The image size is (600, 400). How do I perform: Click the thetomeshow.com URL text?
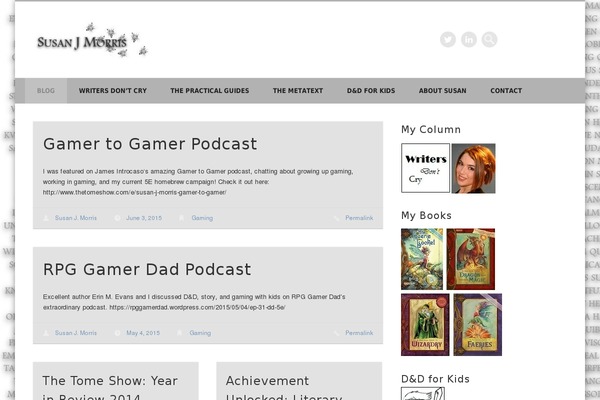coord(134,193)
